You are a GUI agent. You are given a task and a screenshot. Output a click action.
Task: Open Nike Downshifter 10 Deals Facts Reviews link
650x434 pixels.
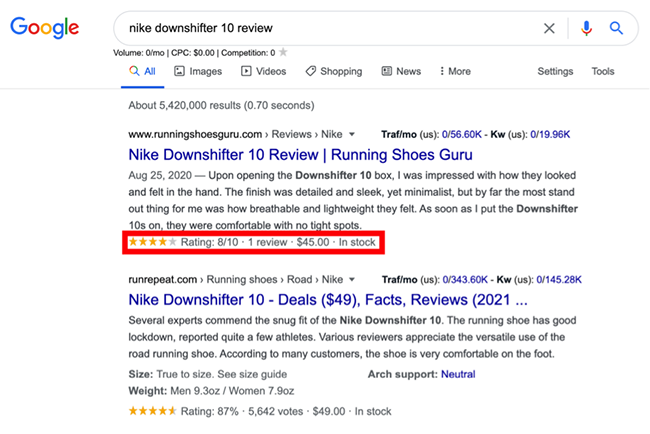pos(328,300)
